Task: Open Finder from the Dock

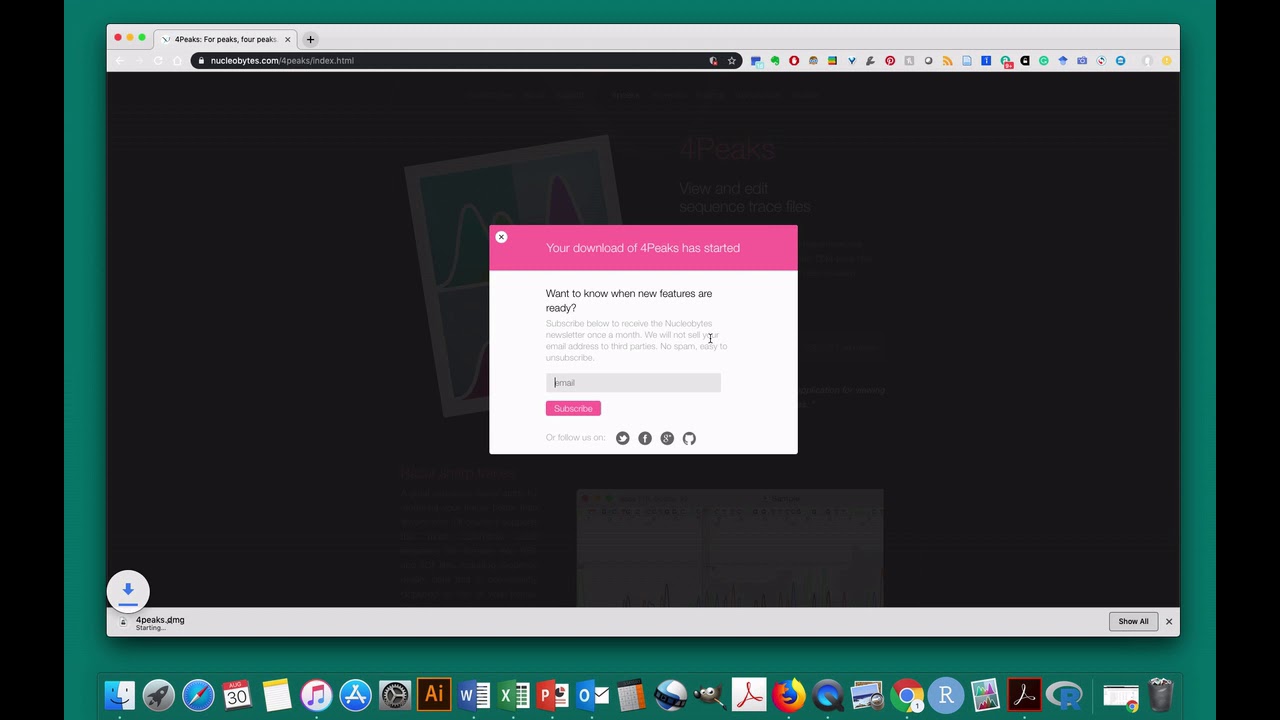Action: [x=120, y=695]
